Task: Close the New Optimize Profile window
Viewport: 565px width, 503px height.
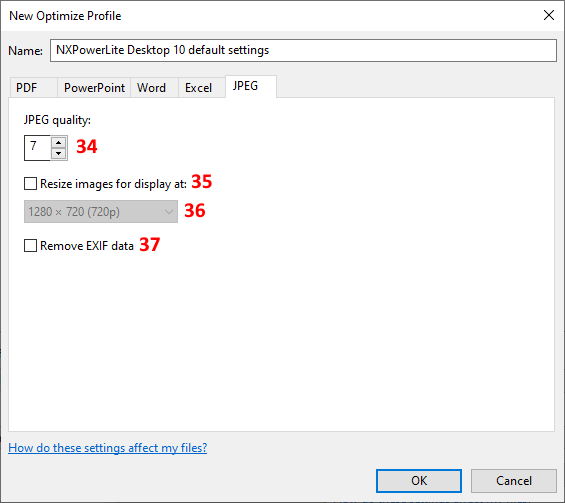Action: pos(548,15)
